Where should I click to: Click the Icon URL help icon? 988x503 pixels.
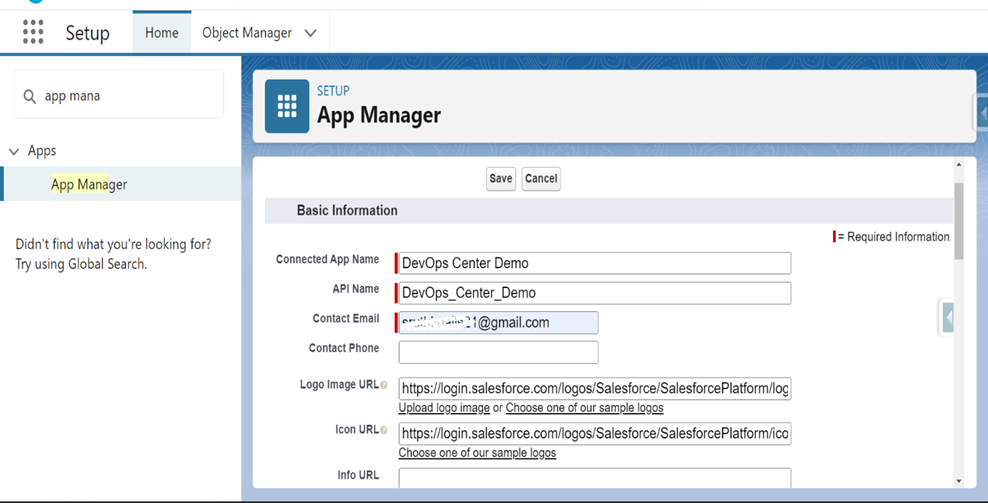coord(384,430)
